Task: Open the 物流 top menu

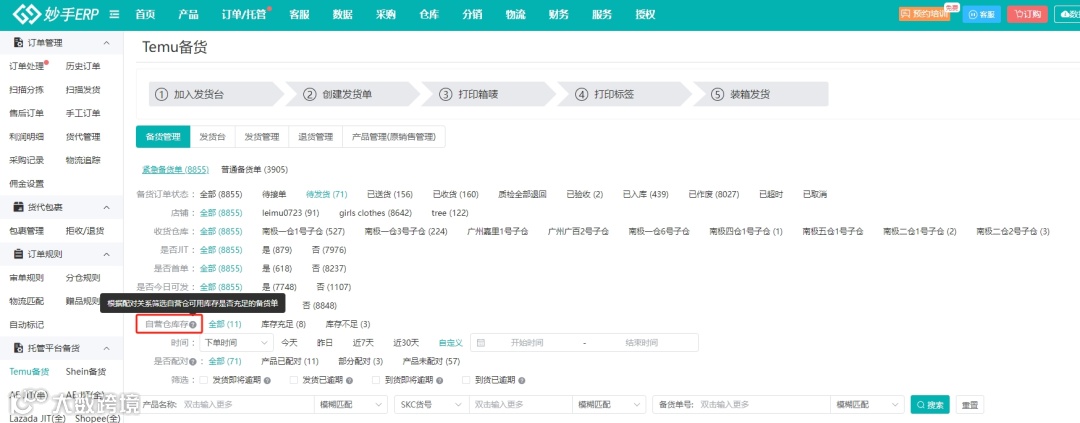Action: (x=515, y=14)
